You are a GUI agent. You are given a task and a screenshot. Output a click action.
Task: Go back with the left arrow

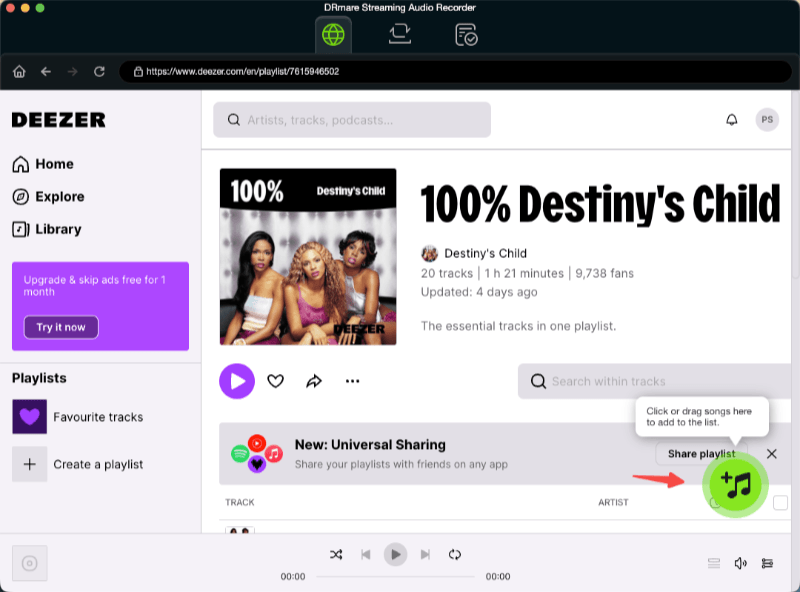pos(46,71)
